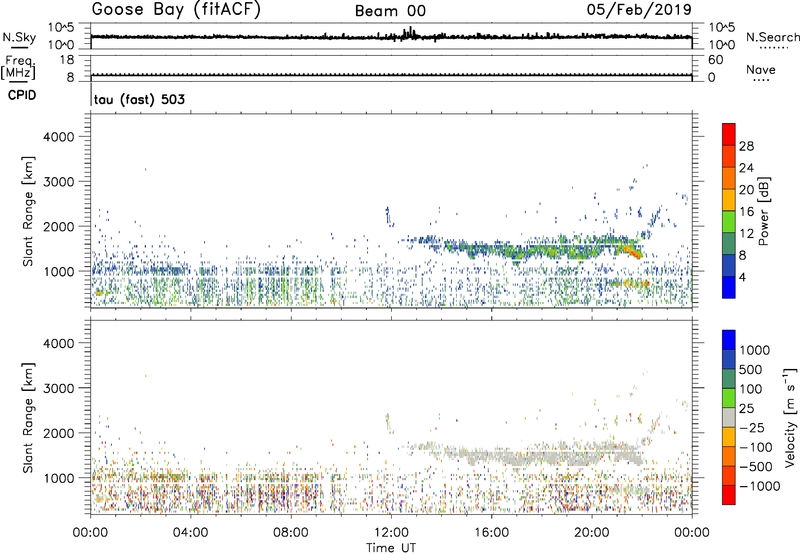Viewport: 800px width, 554px height.
Task: Click the '3000' range tick in velocity panel
Action: 59,388
